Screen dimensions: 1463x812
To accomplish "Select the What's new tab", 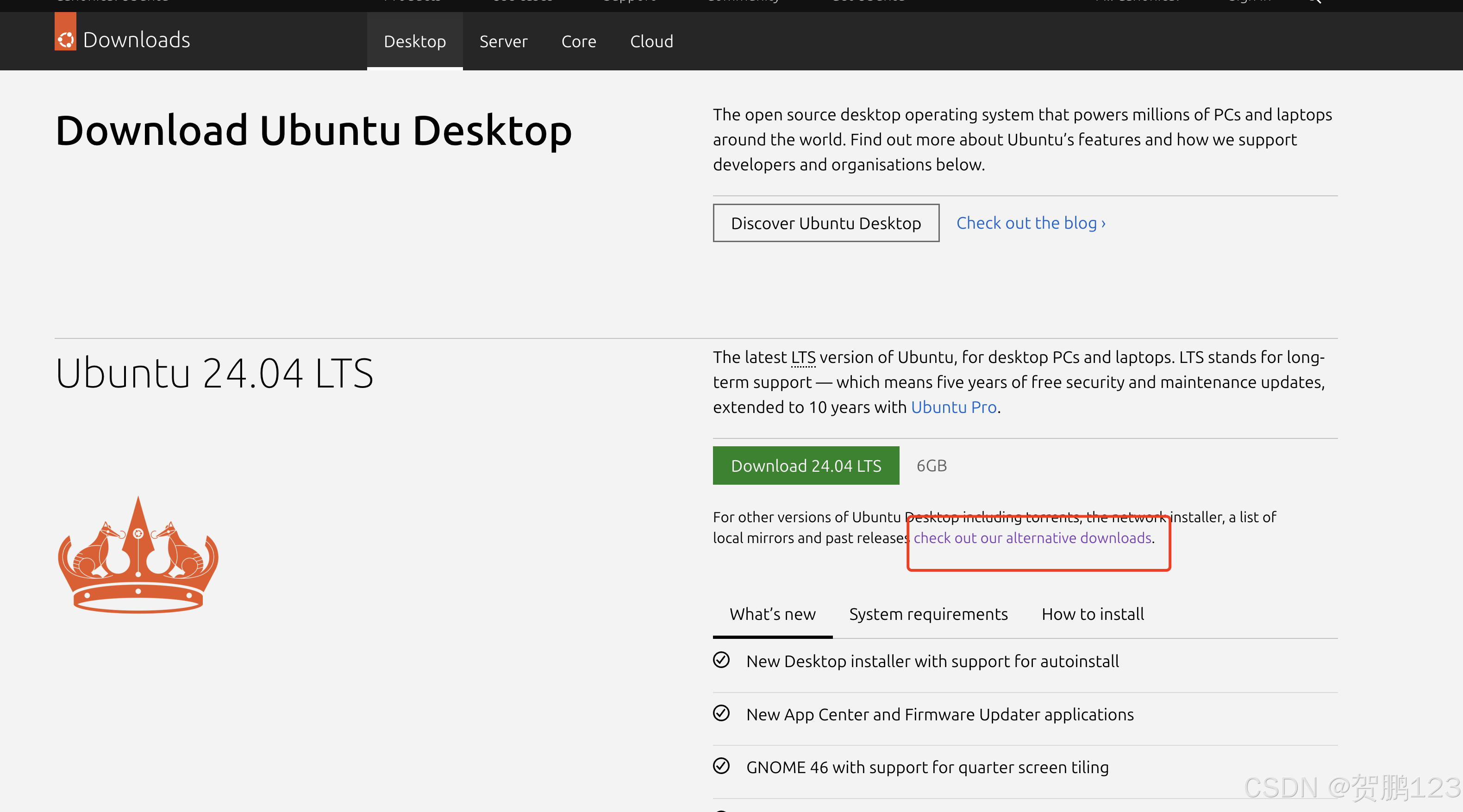I will pyautogui.click(x=772, y=614).
